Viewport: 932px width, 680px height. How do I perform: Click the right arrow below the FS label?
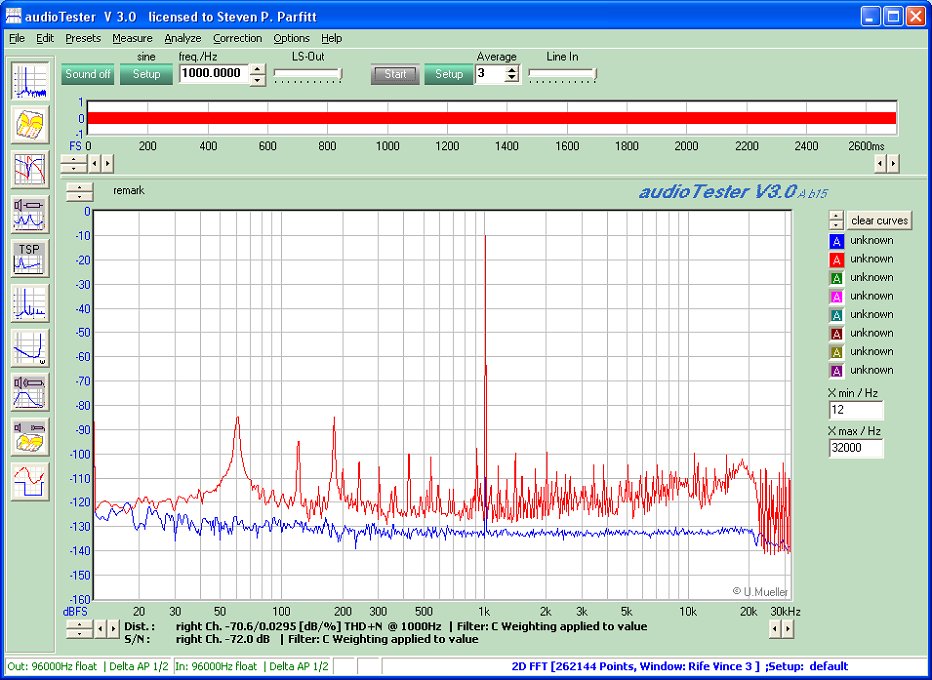click(x=107, y=163)
